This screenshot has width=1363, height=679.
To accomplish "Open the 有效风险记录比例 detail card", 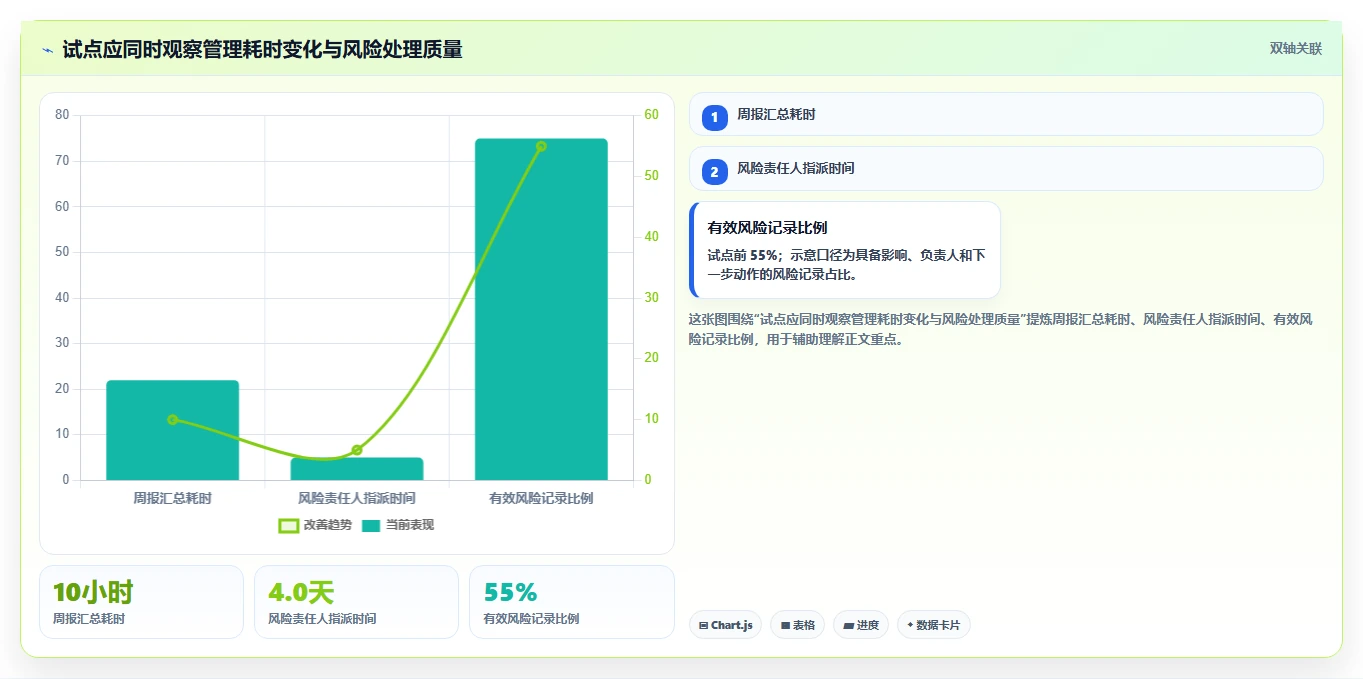I will click(x=845, y=250).
